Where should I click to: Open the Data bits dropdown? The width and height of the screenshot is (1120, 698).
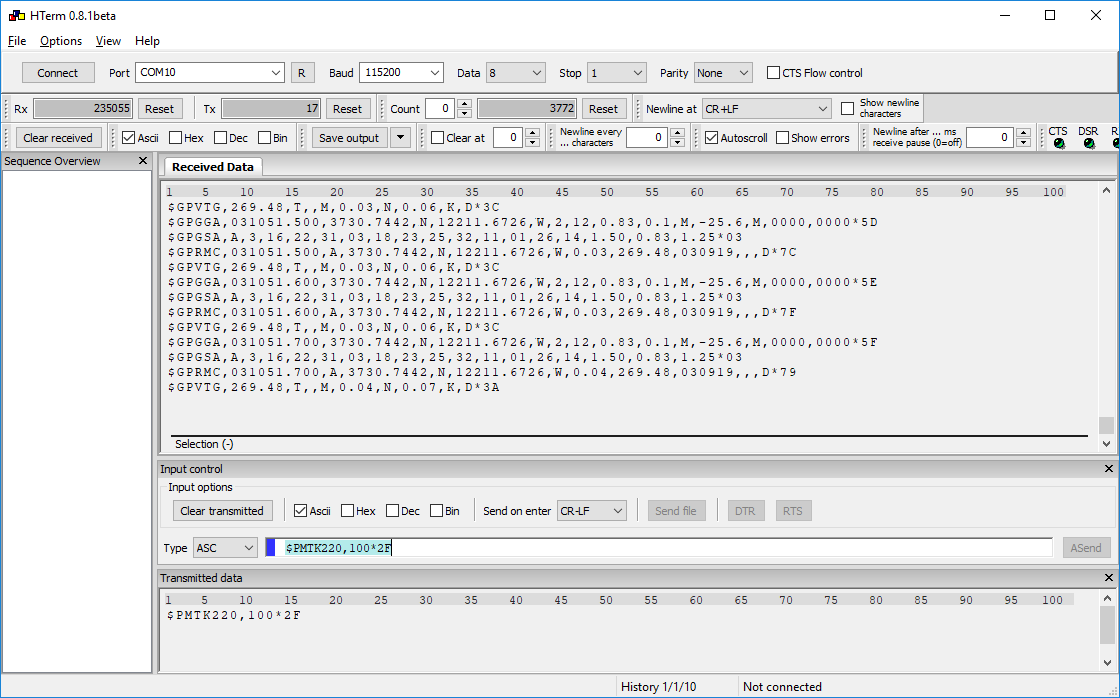click(x=516, y=72)
